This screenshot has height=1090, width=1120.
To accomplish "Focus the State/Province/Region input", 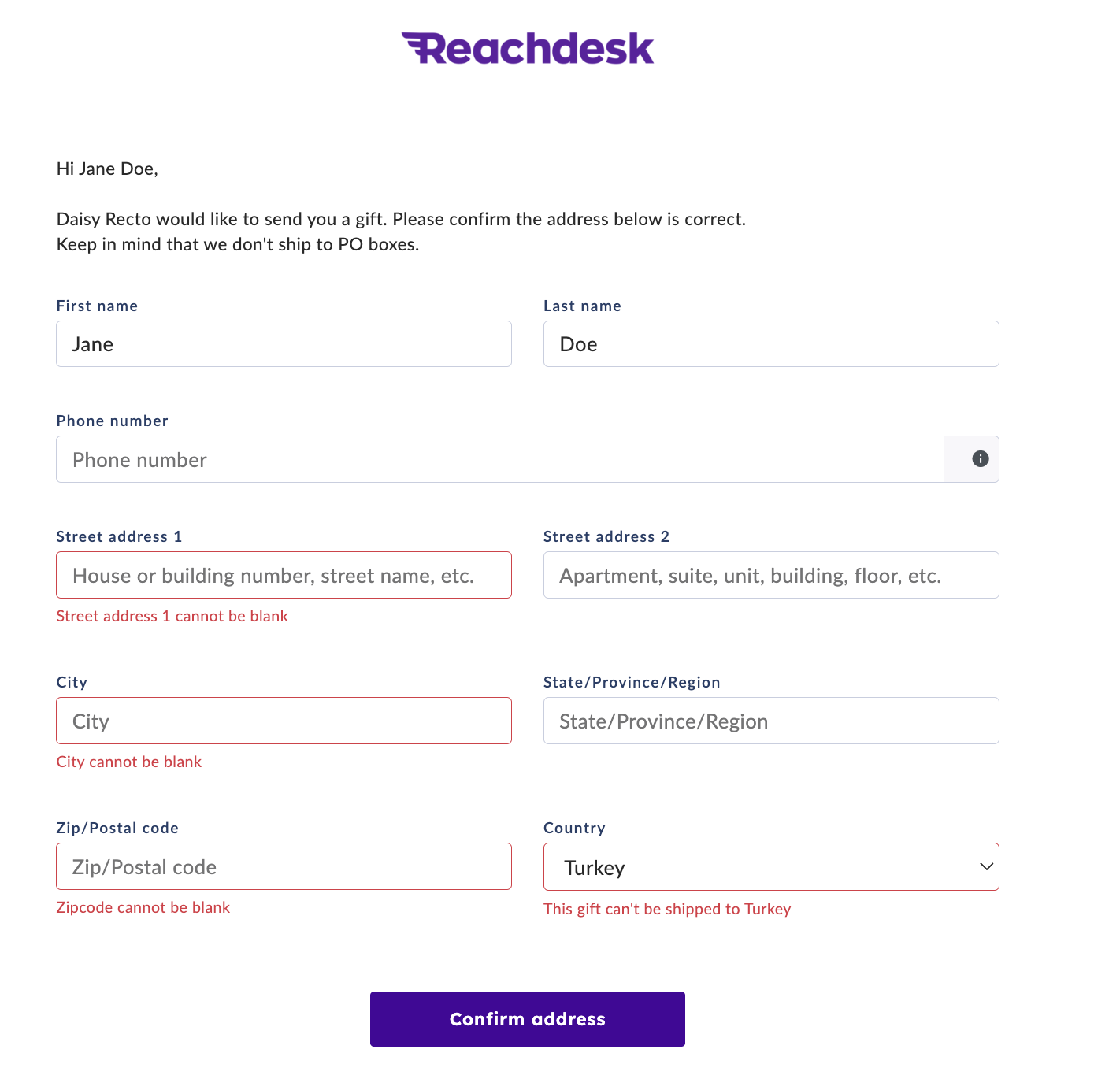I will [x=770, y=721].
